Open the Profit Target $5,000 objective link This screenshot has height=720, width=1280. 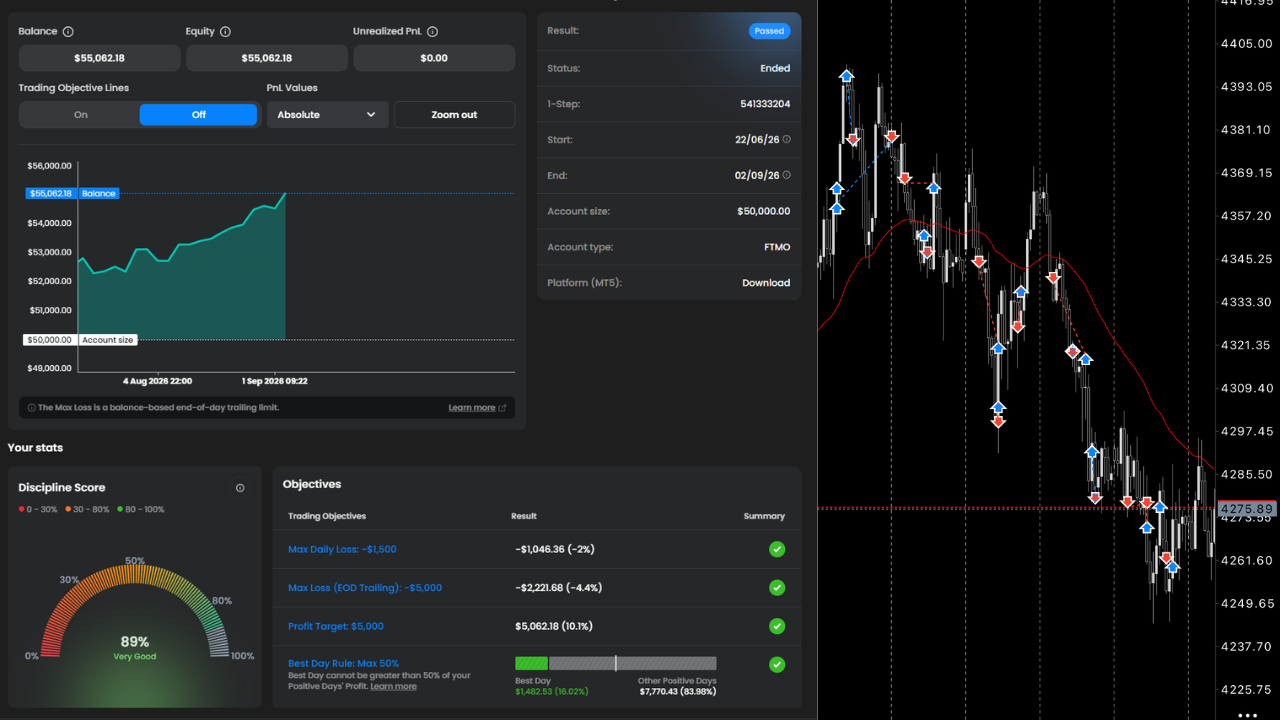[x=336, y=626]
